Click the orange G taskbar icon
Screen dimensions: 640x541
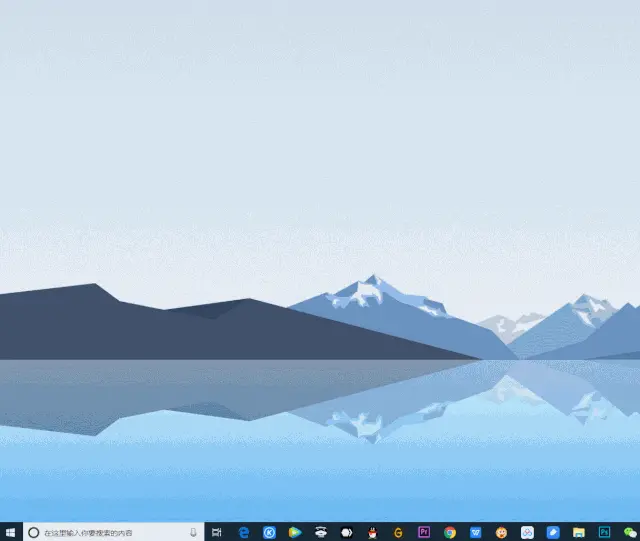point(398,532)
